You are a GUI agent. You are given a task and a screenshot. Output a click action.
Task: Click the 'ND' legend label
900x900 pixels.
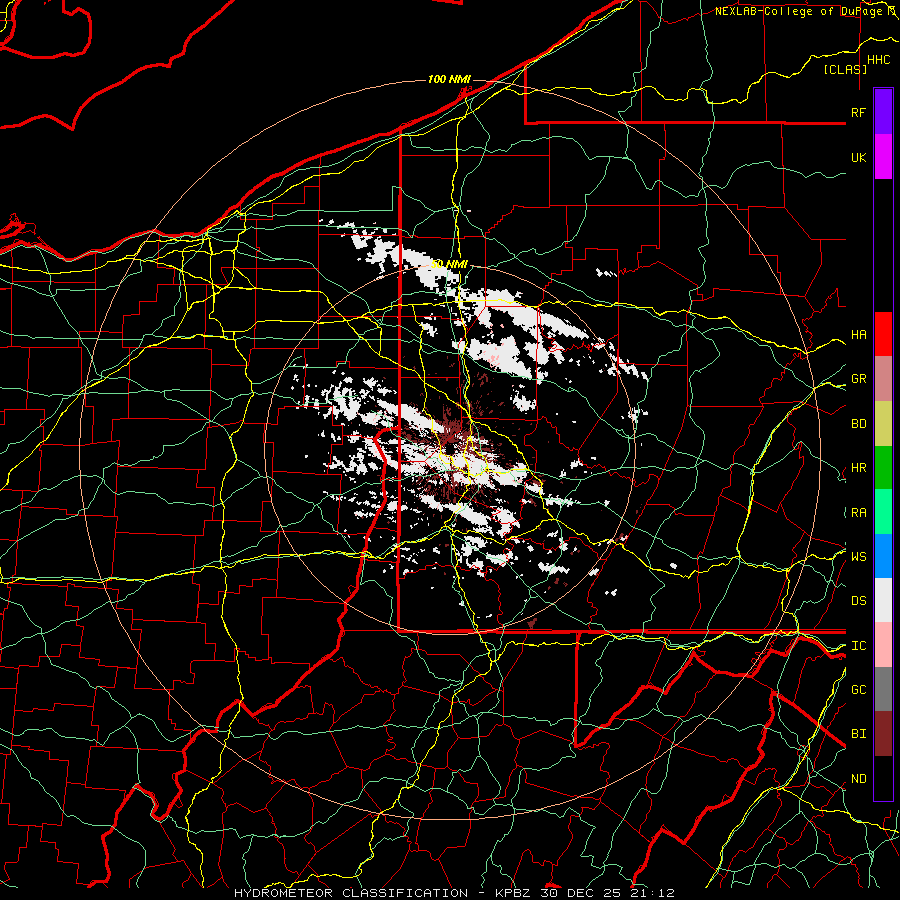coord(858,779)
